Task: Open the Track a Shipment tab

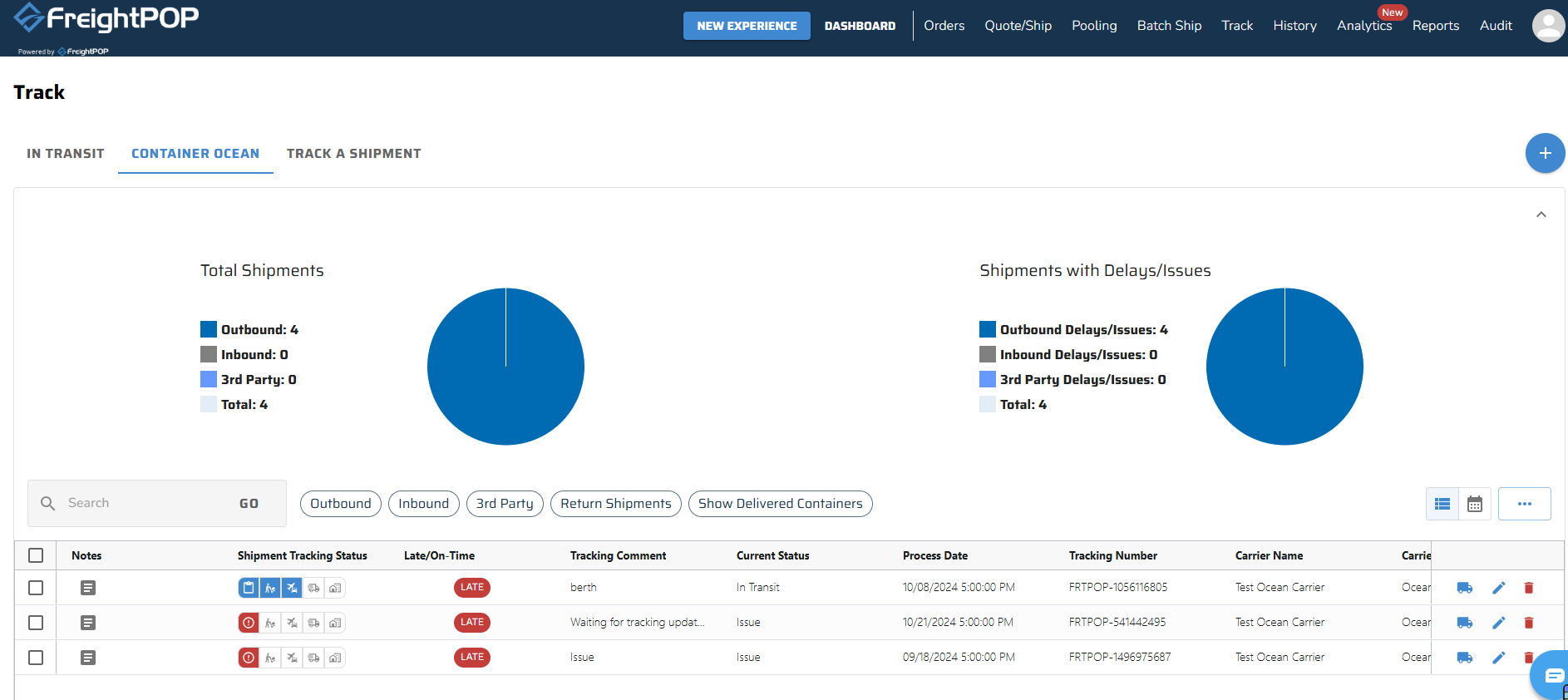Action: 354,154
